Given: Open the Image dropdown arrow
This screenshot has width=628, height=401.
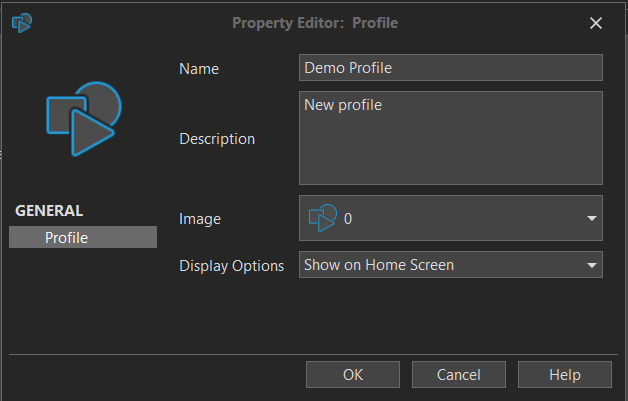Looking at the screenshot, I should coord(591,218).
